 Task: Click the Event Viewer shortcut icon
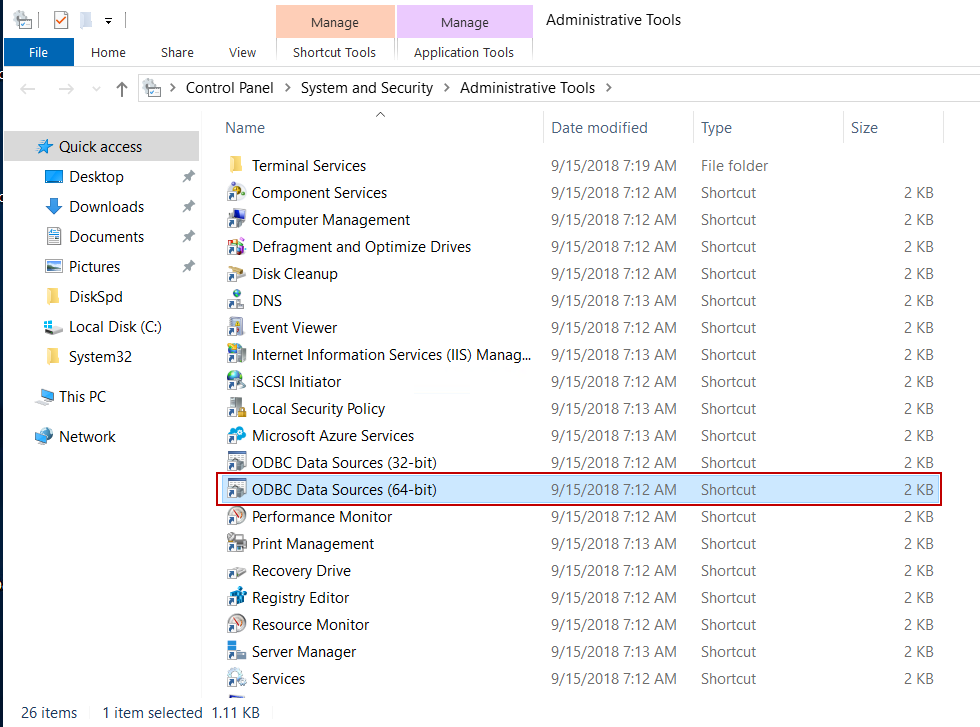coord(236,328)
